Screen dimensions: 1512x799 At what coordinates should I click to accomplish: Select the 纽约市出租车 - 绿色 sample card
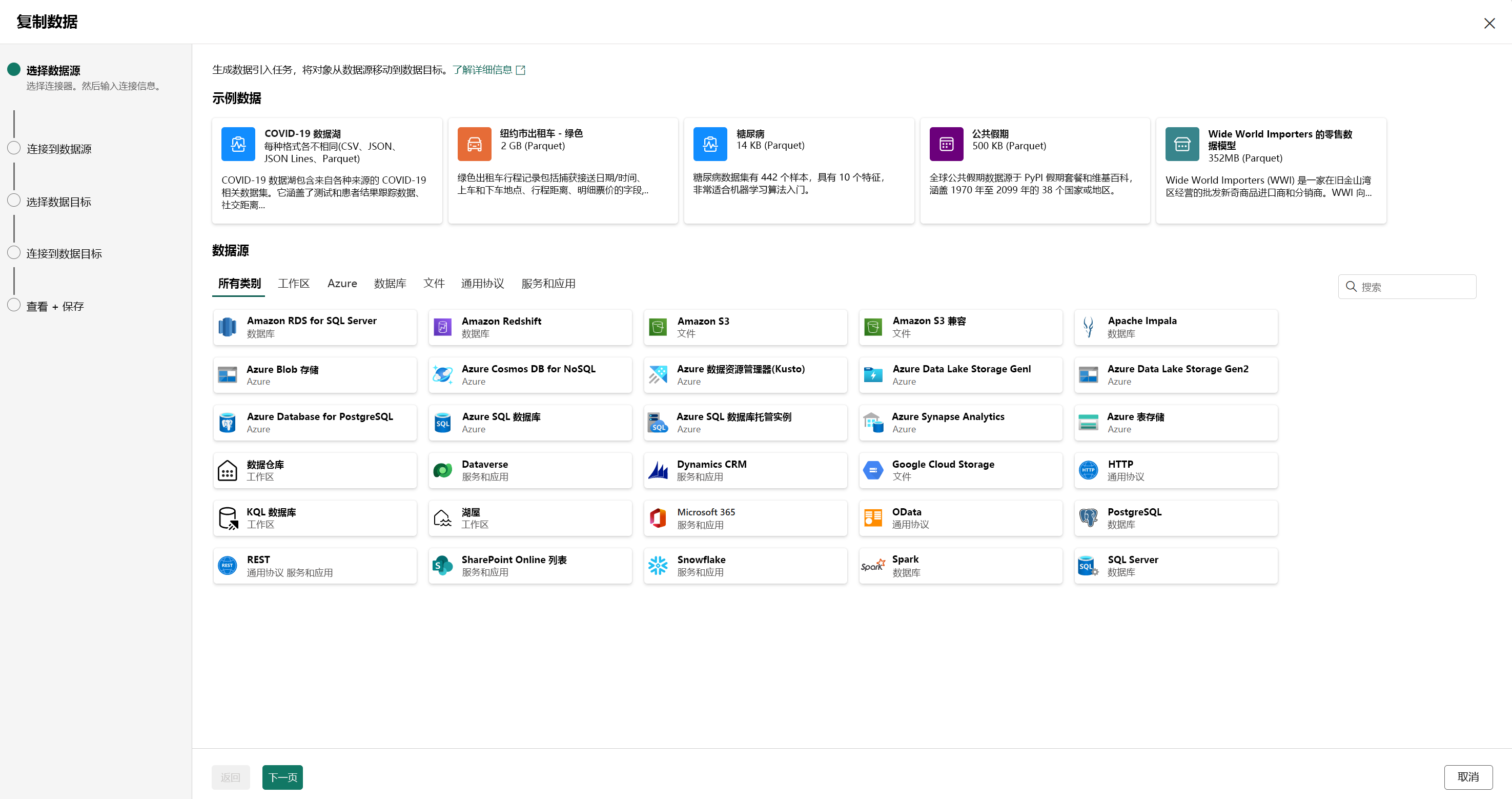tap(563, 171)
